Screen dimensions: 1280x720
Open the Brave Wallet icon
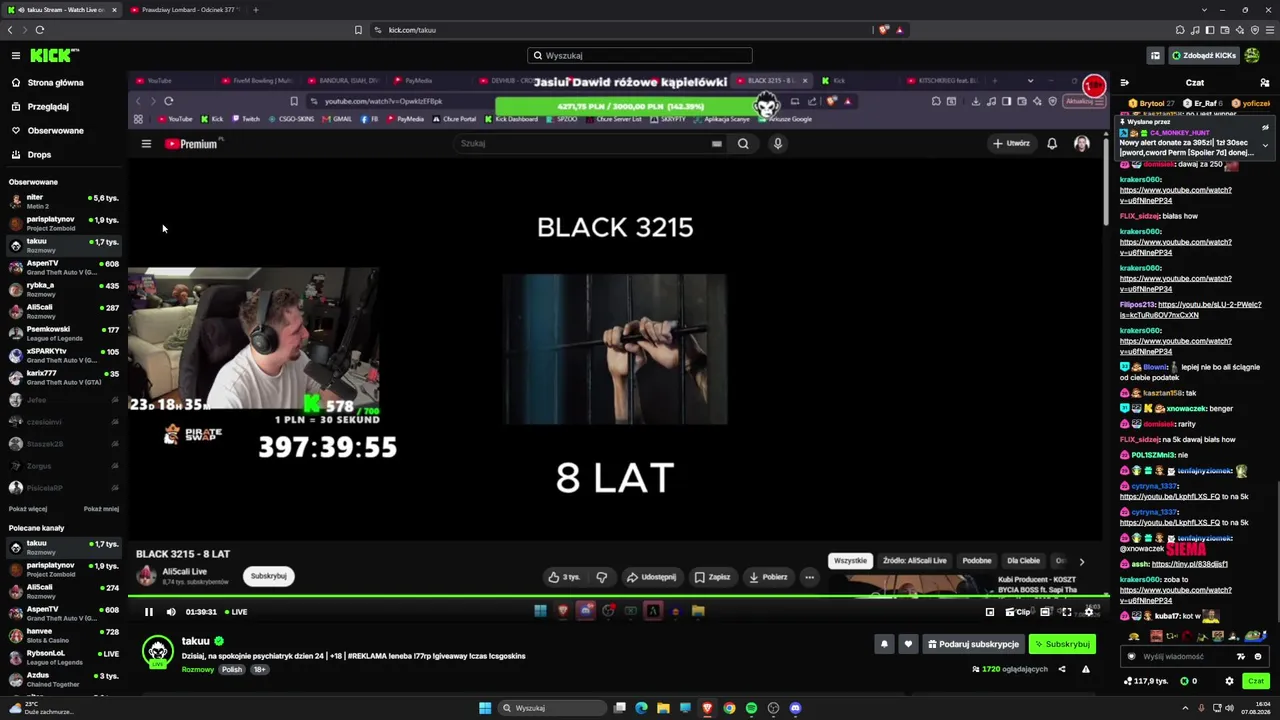click(x=1225, y=30)
